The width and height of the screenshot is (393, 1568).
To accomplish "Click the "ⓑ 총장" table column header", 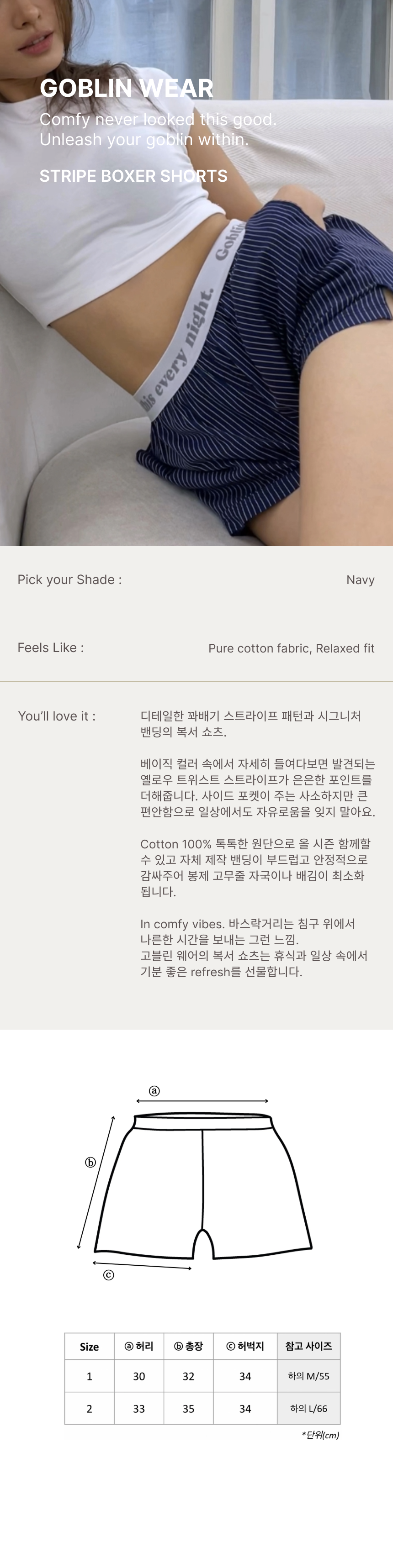I will (188, 1346).
